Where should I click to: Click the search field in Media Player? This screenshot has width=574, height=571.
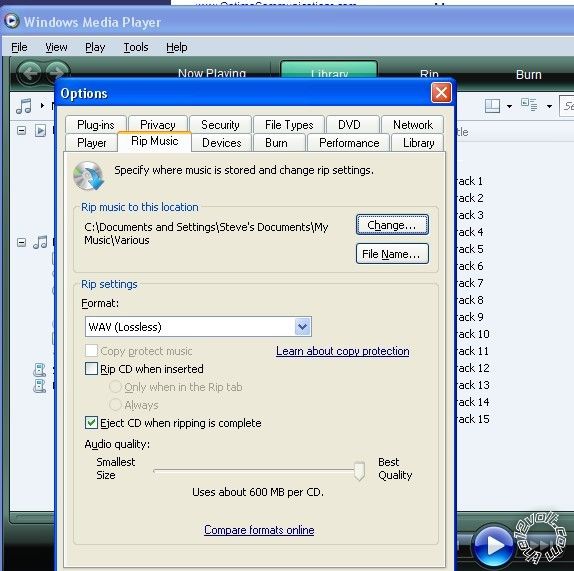click(567, 106)
